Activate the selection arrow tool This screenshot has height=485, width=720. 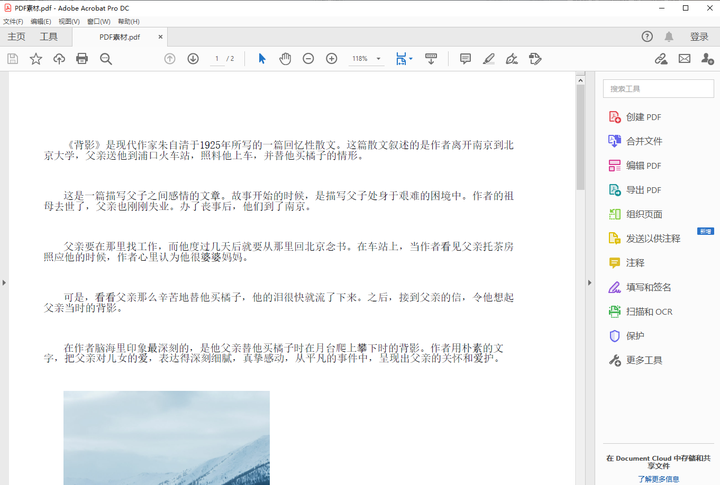(262, 59)
